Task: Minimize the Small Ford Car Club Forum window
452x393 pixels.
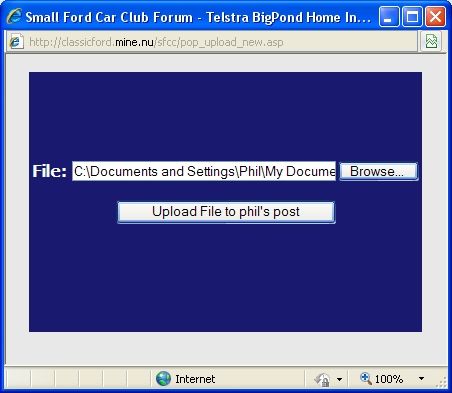Action: (x=389, y=17)
